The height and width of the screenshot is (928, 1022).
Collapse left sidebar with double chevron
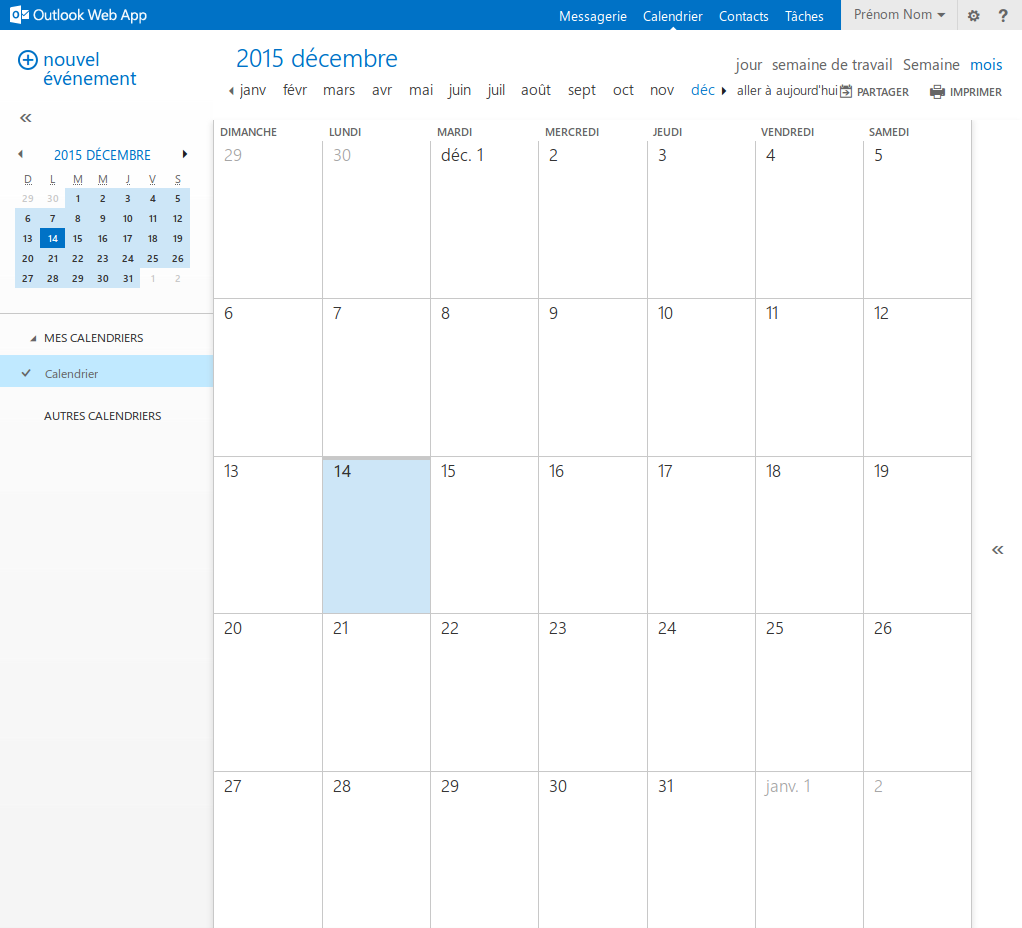tap(26, 118)
